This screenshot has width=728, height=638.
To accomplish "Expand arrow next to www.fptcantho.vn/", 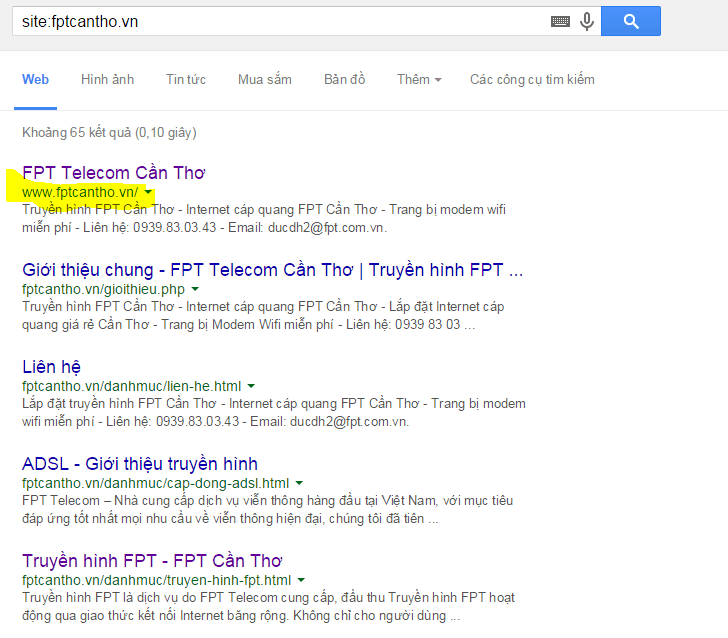I will (x=148, y=192).
